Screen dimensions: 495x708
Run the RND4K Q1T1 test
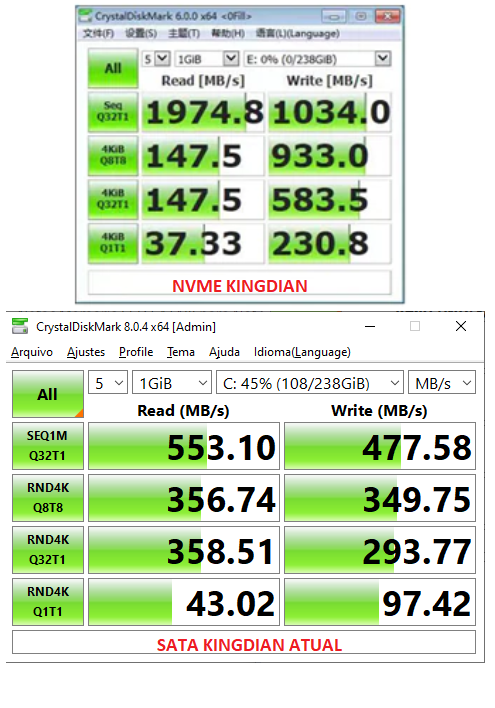(48, 602)
